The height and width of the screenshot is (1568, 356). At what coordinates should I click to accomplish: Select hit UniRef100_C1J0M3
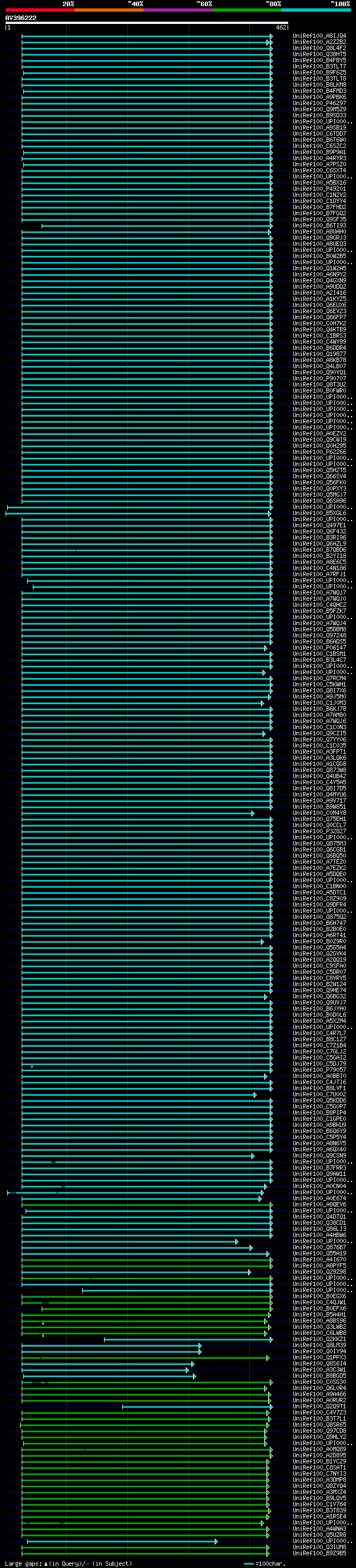[319, 703]
